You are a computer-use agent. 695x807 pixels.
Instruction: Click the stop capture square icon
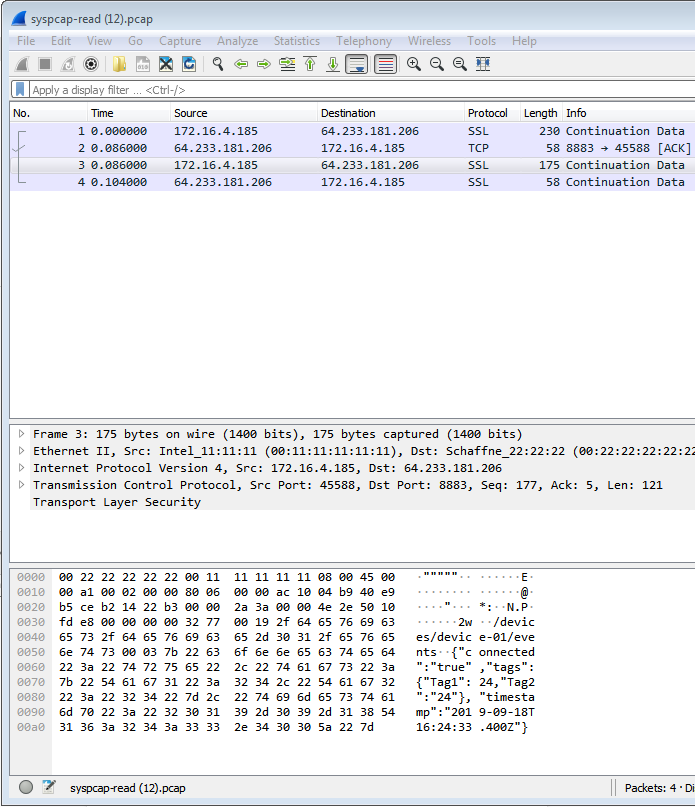coord(45,64)
